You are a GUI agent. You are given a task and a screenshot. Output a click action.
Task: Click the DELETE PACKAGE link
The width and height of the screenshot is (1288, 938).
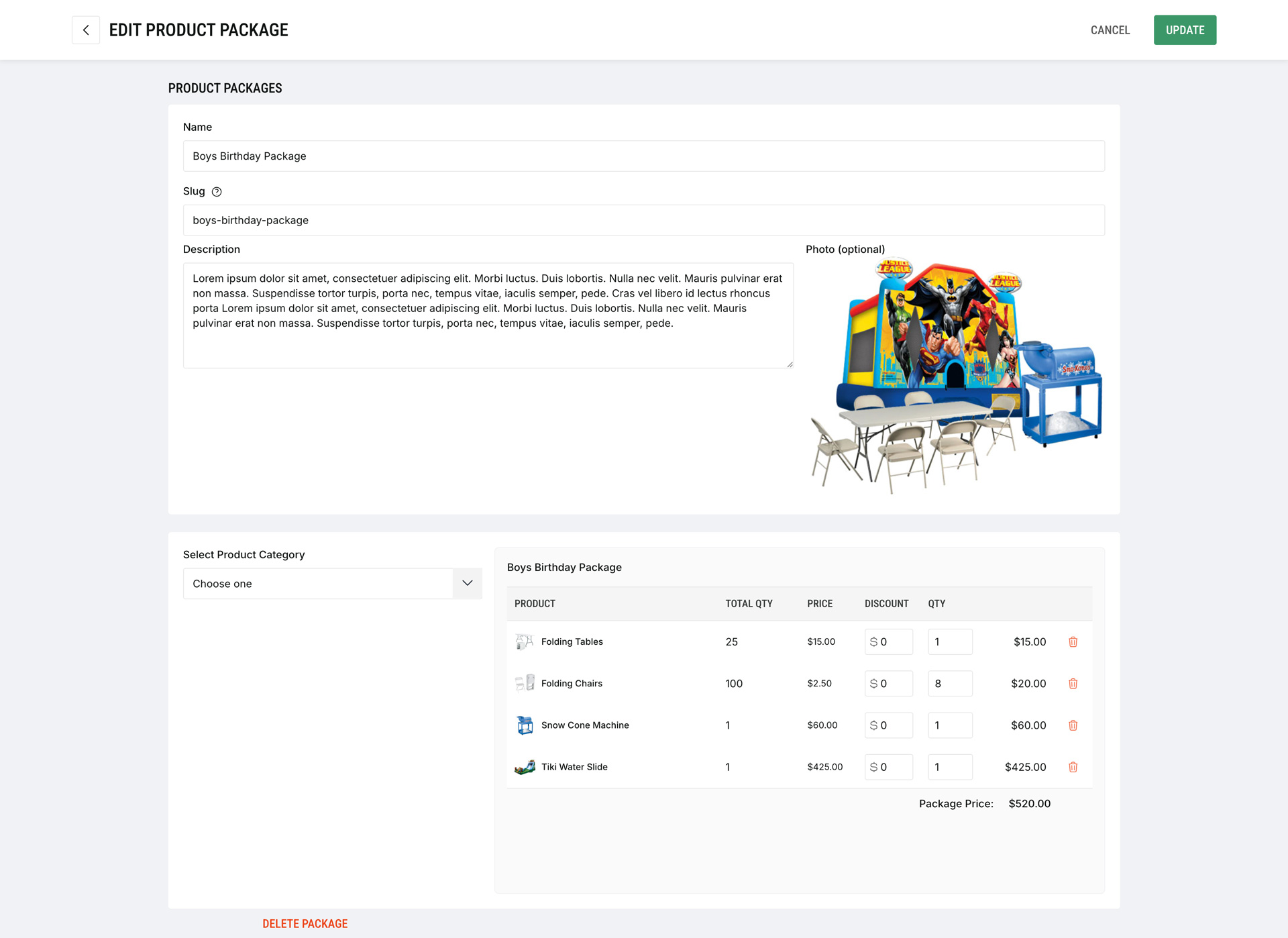point(305,923)
